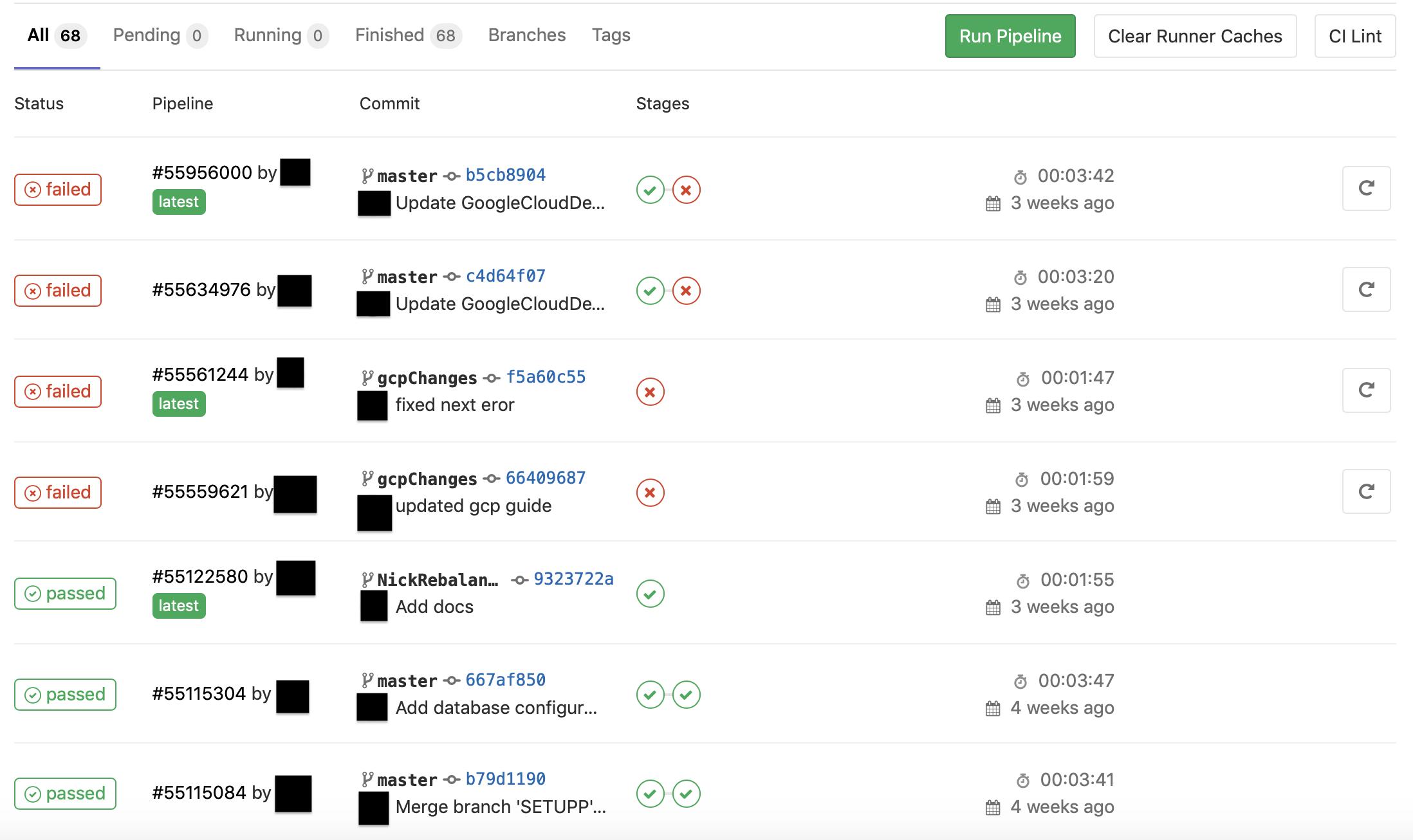Open the gcpChanges branch link for 66409687

click(427, 479)
